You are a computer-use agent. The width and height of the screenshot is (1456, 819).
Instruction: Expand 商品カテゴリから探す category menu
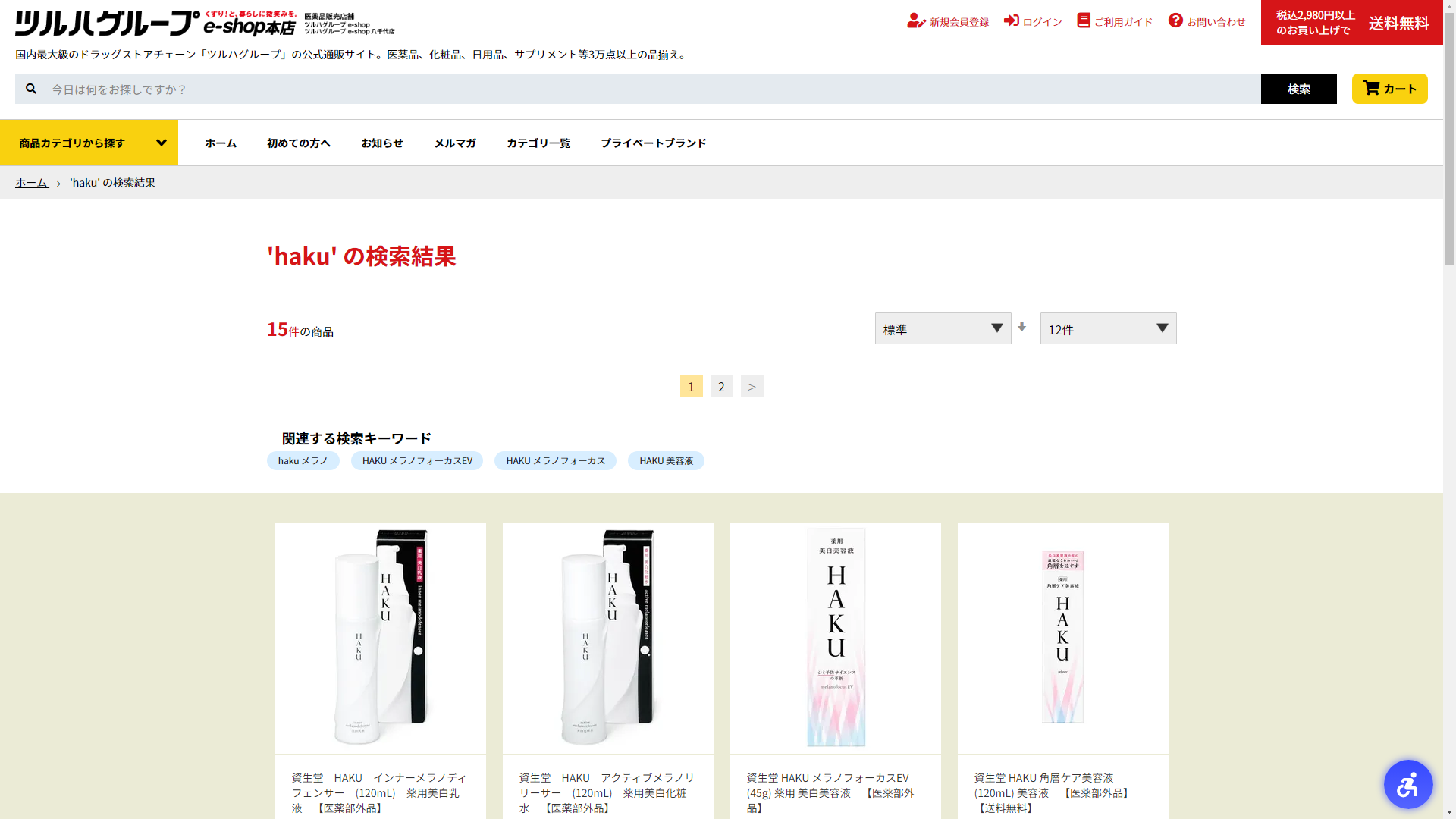point(89,143)
